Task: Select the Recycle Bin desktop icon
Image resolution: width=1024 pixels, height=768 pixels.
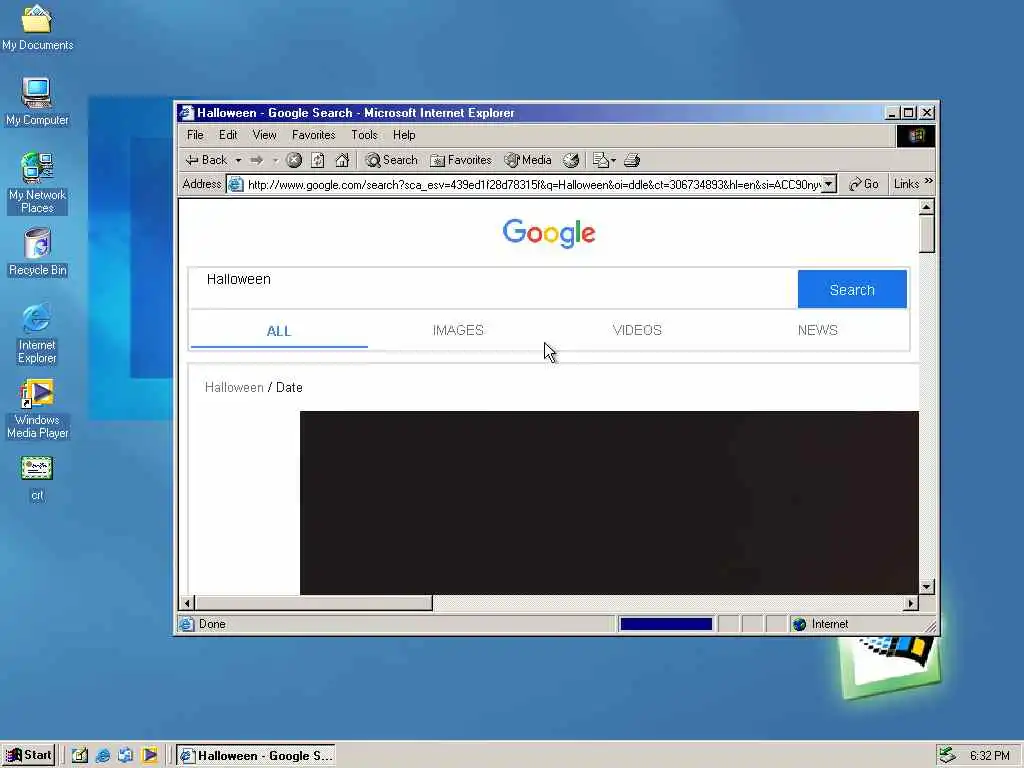Action: click(37, 252)
